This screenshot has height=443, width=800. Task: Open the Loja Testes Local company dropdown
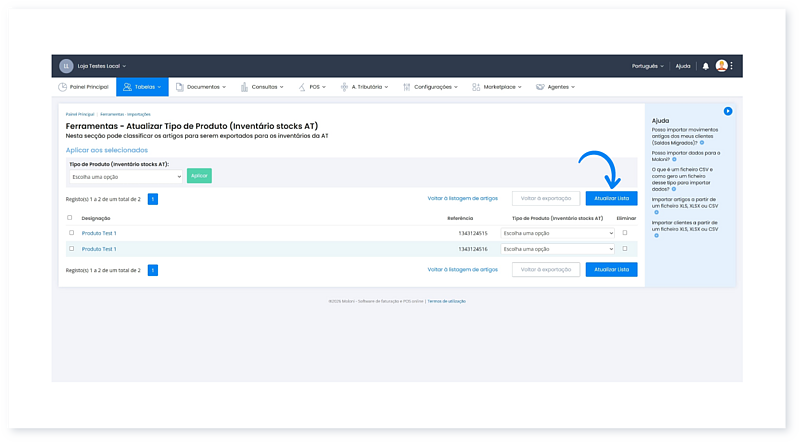pyautogui.click(x=102, y=66)
